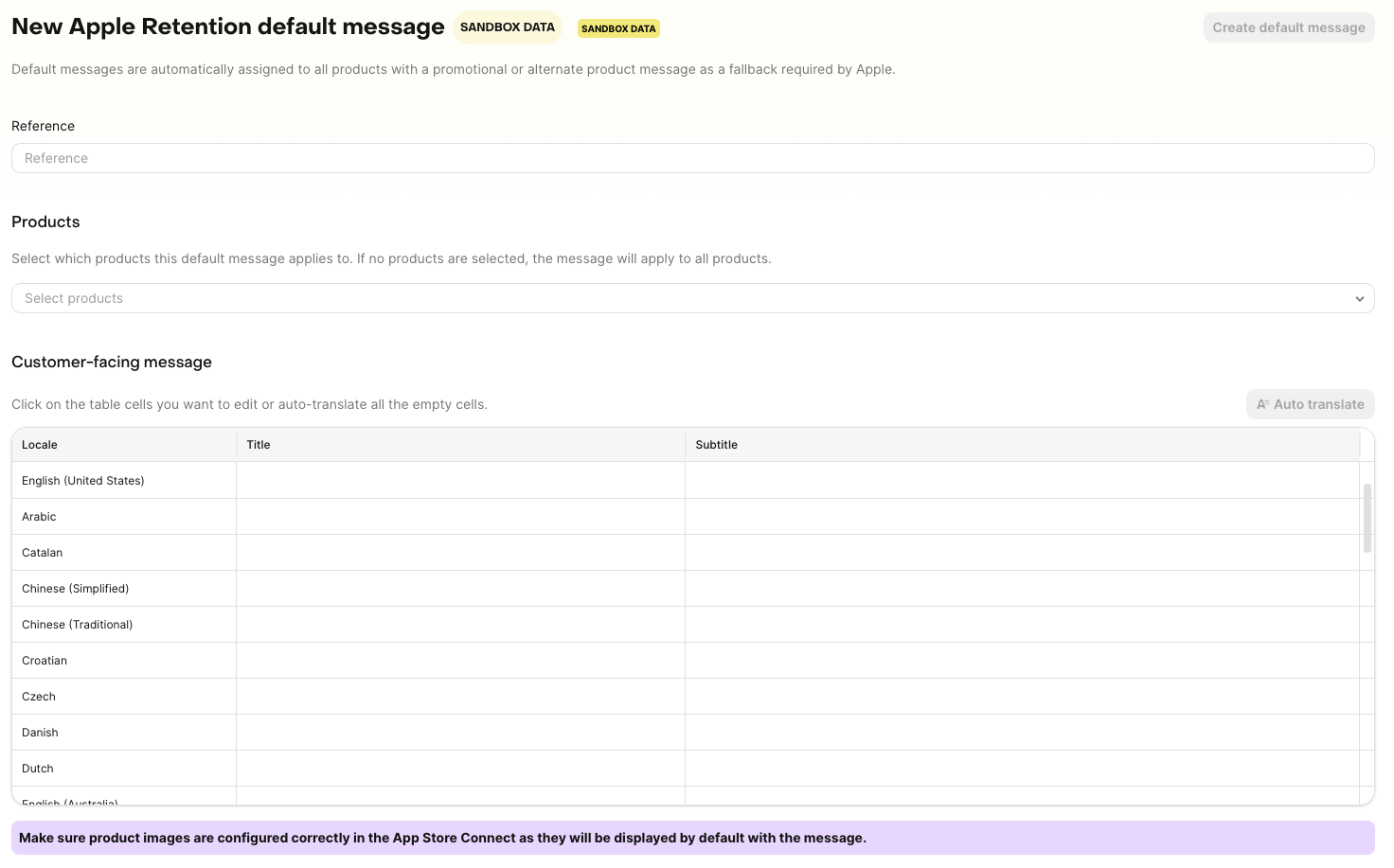1394x868 pixels.
Task: Click the yellow SANDBOX DATA tag
Action: [x=618, y=28]
